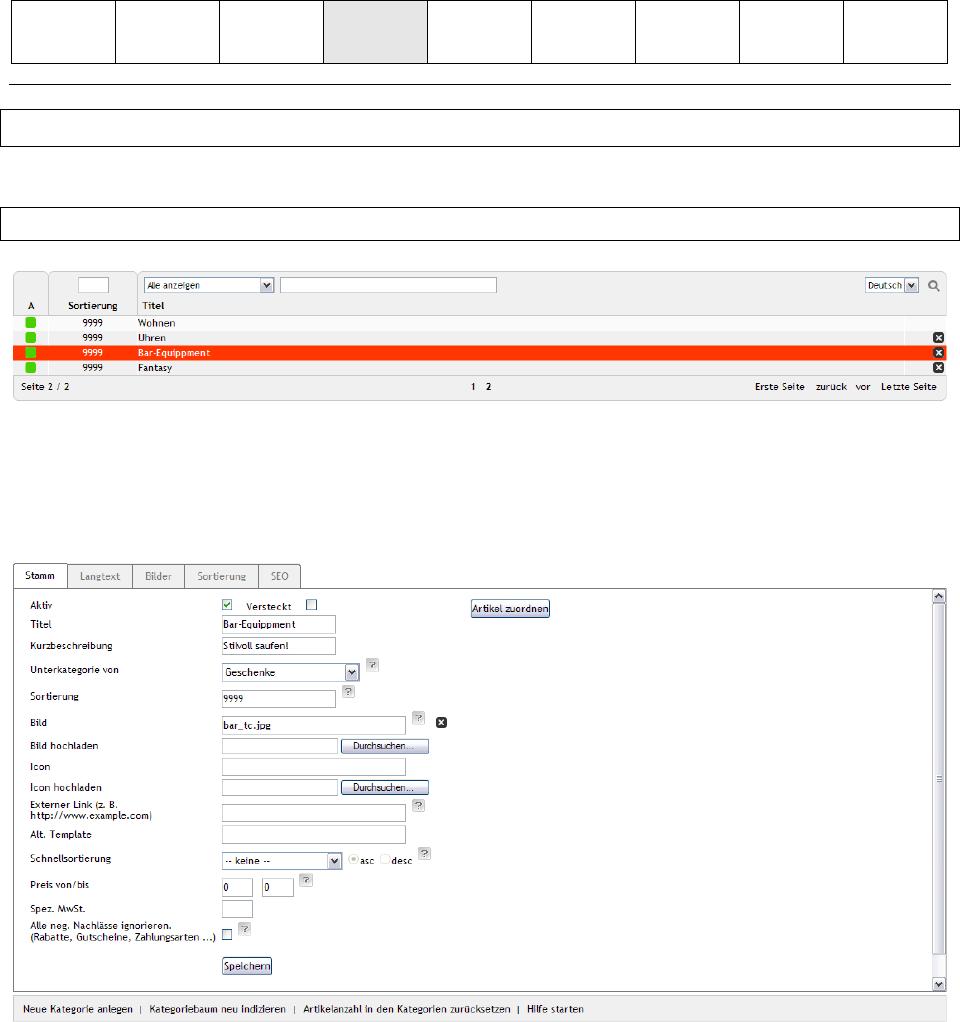This screenshot has width=960, height=1022.
Task: Open help icon beside Schnellsortierung radio buttons
Action: click(424, 853)
